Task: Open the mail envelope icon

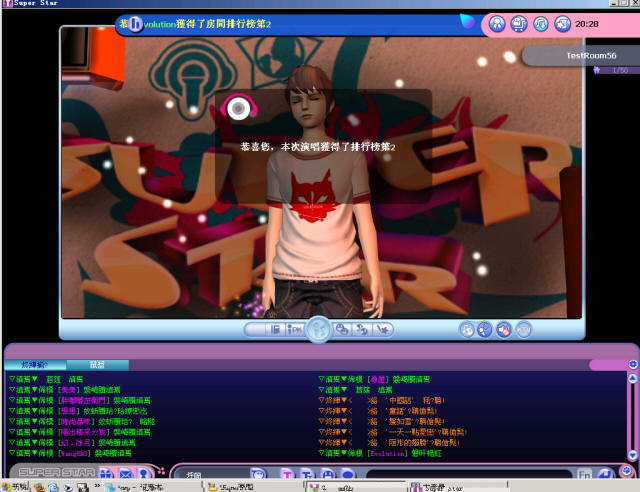Action: (x=126, y=474)
